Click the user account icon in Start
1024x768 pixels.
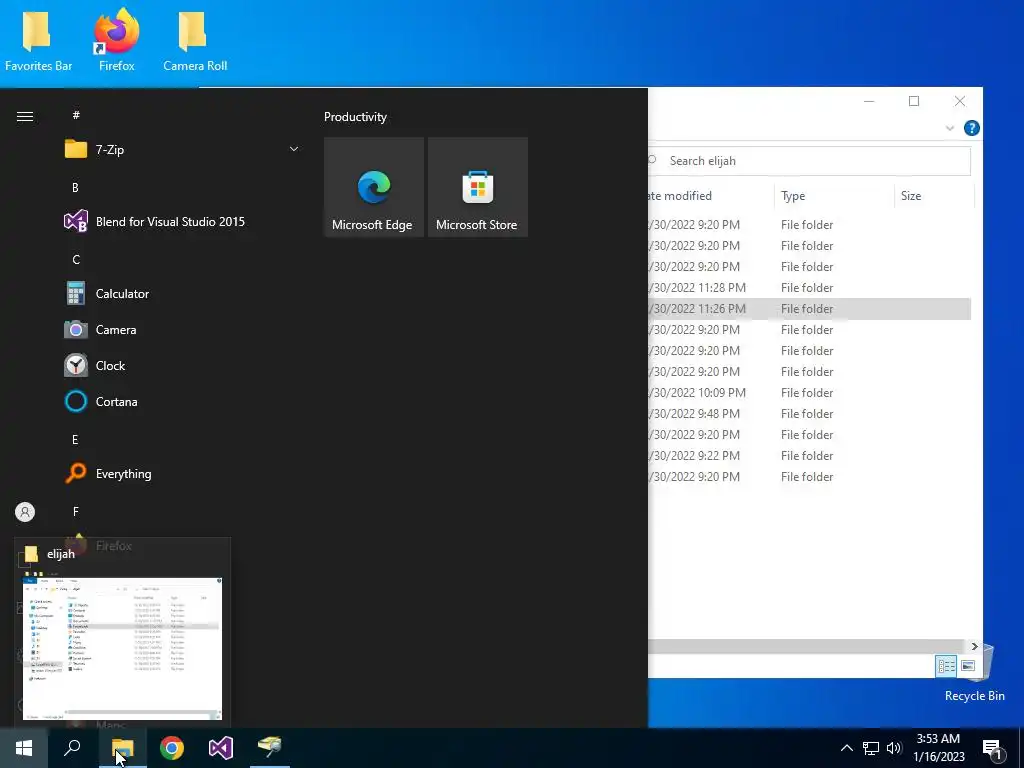click(x=25, y=512)
